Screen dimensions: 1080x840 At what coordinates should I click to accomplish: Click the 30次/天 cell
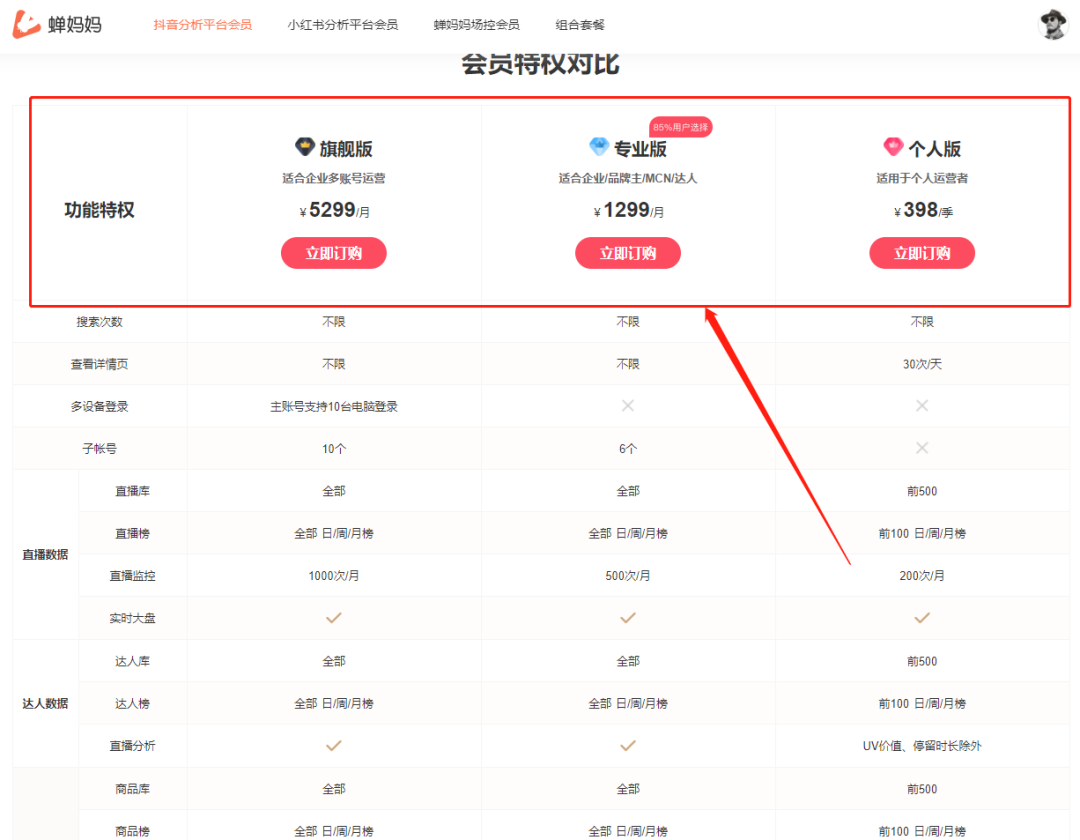click(922, 364)
